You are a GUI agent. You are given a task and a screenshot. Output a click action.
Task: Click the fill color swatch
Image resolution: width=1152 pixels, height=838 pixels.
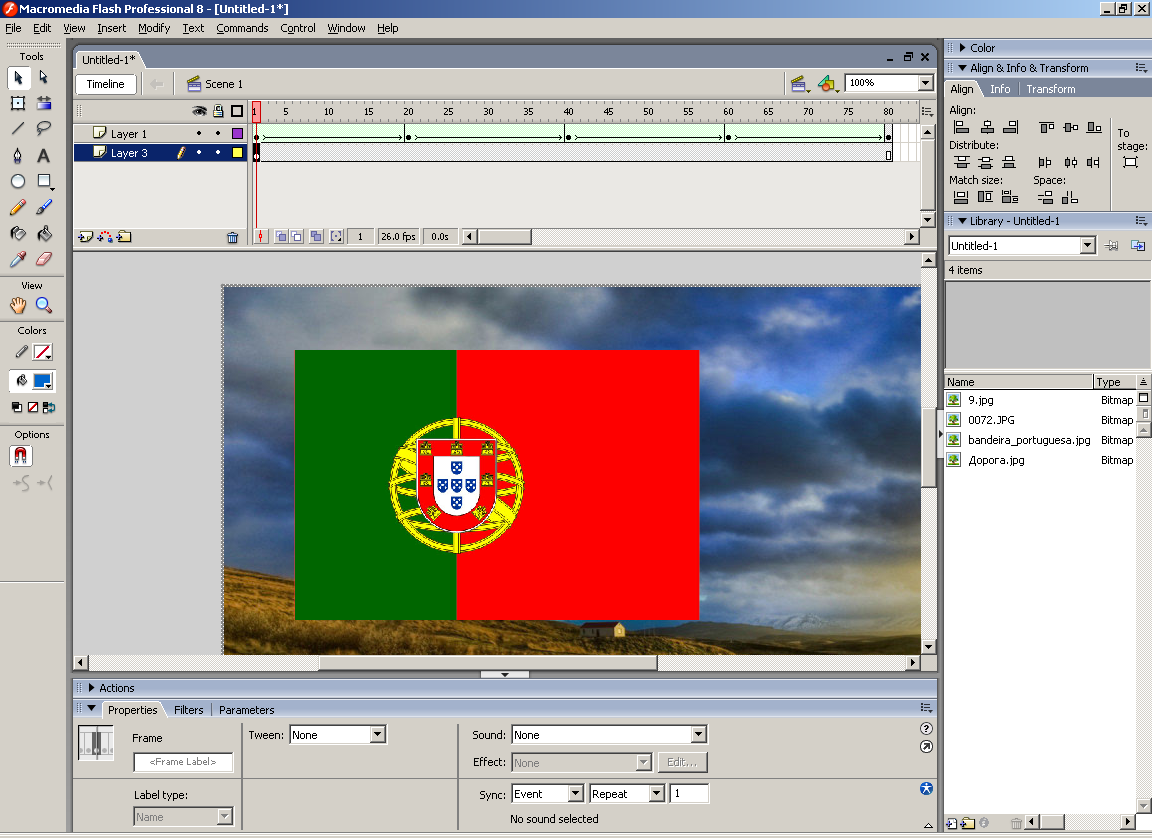pos(43,381)
